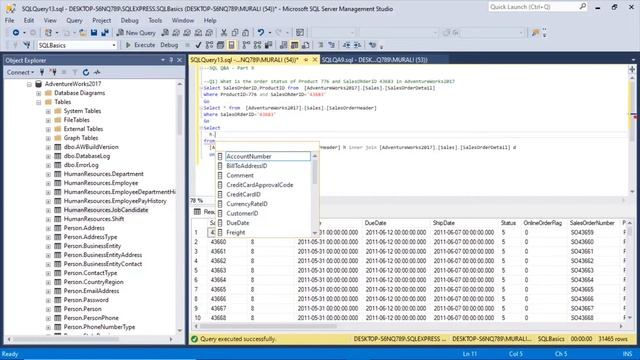Click Object Explorer refresh icon
Viewport: 640px width, 360px height.
(x=86, y=72)
